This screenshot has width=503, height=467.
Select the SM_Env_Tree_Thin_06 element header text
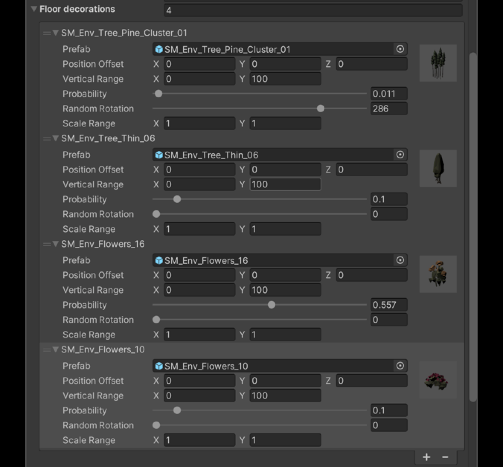coord(108,138)
